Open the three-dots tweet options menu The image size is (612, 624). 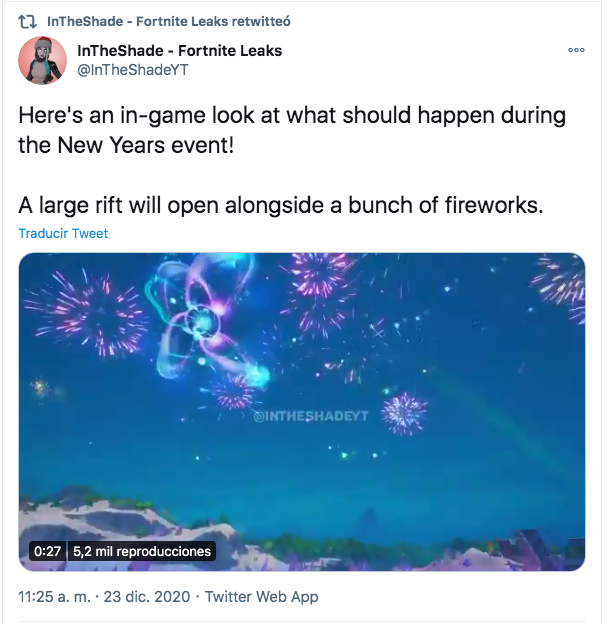click(576, 50)
